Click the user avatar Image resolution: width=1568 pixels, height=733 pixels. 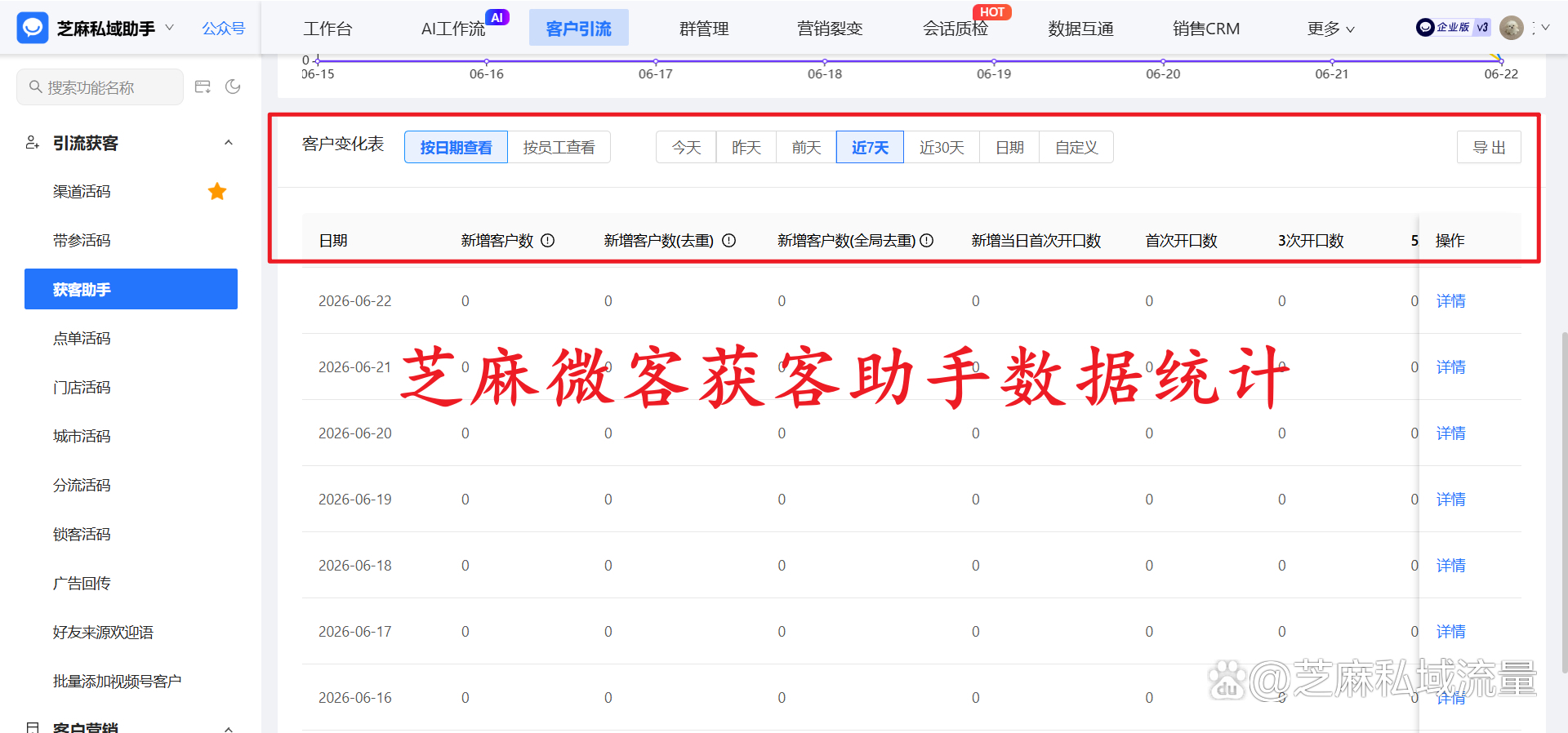1512,28
